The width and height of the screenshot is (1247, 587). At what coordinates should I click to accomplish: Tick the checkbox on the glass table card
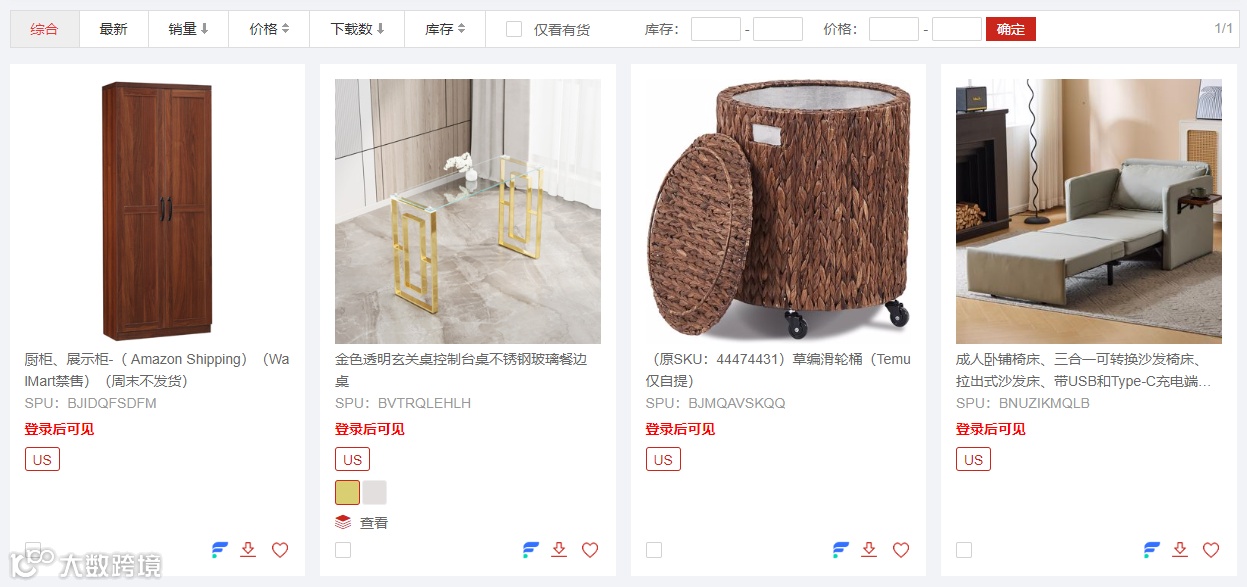(343, 550)
